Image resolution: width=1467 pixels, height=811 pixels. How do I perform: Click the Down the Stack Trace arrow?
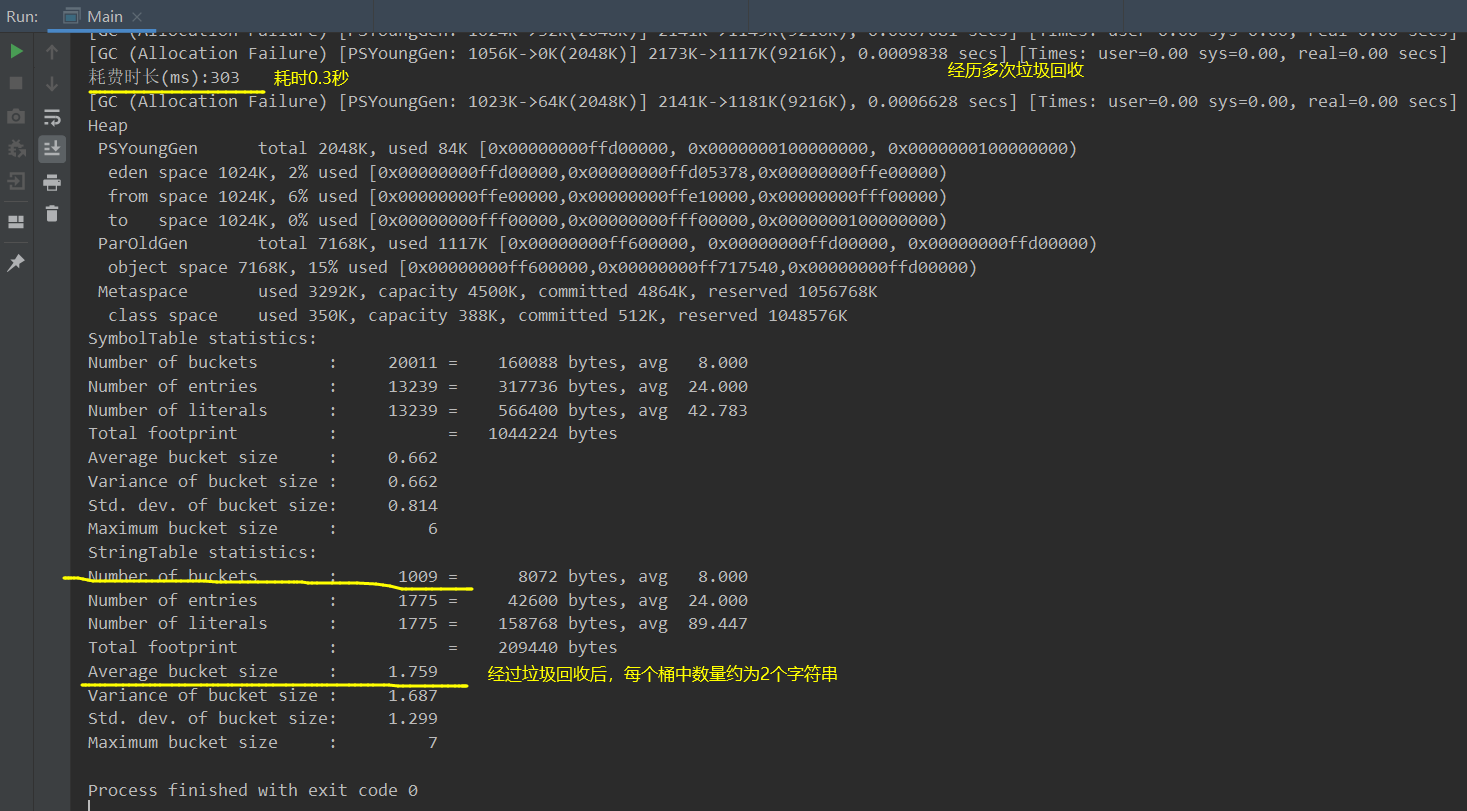52,84
